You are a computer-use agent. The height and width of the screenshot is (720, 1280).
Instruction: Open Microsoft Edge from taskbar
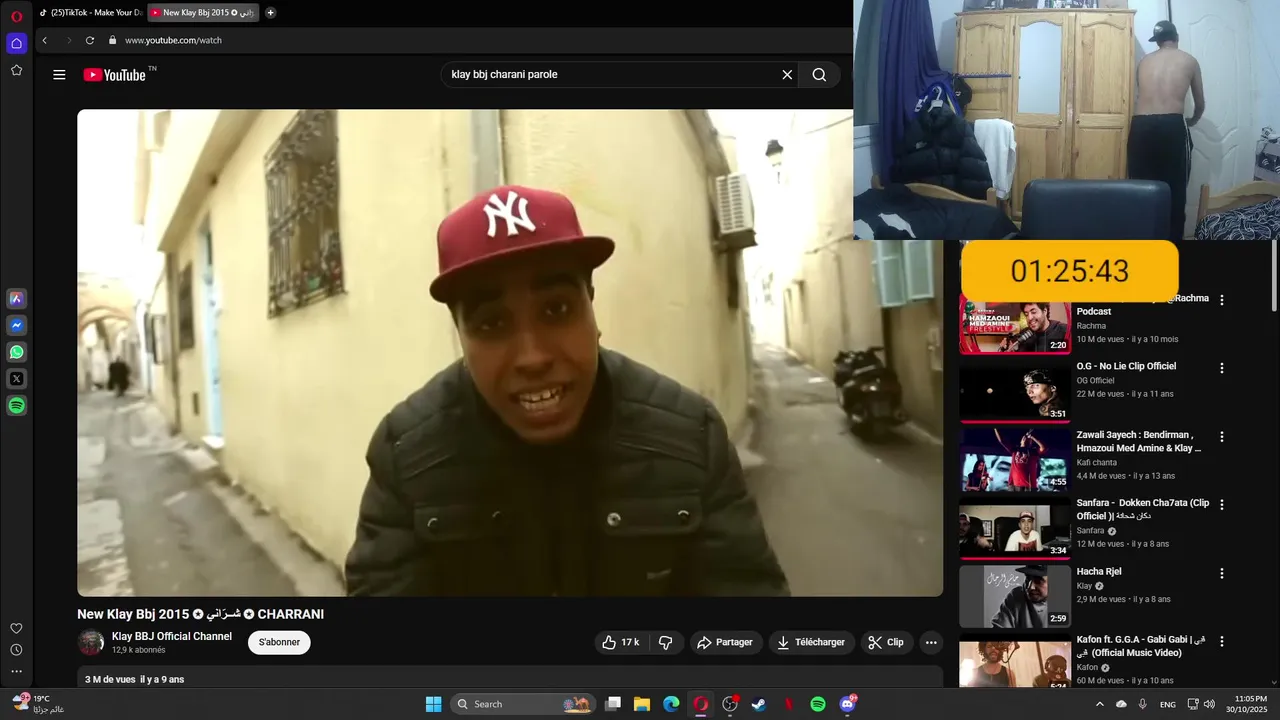(671, 704)
